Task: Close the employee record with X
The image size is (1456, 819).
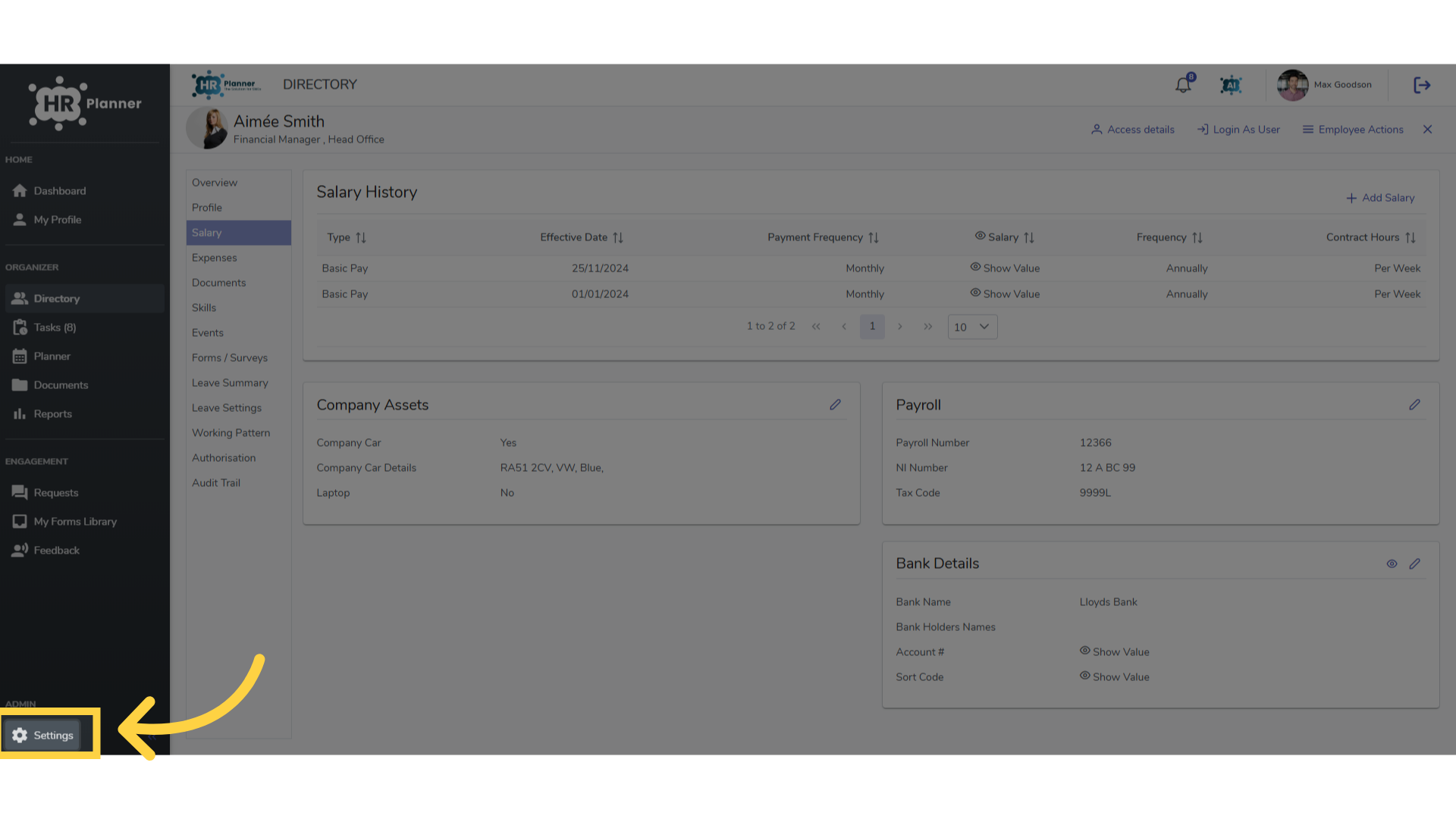Action: pos(1427,130)
